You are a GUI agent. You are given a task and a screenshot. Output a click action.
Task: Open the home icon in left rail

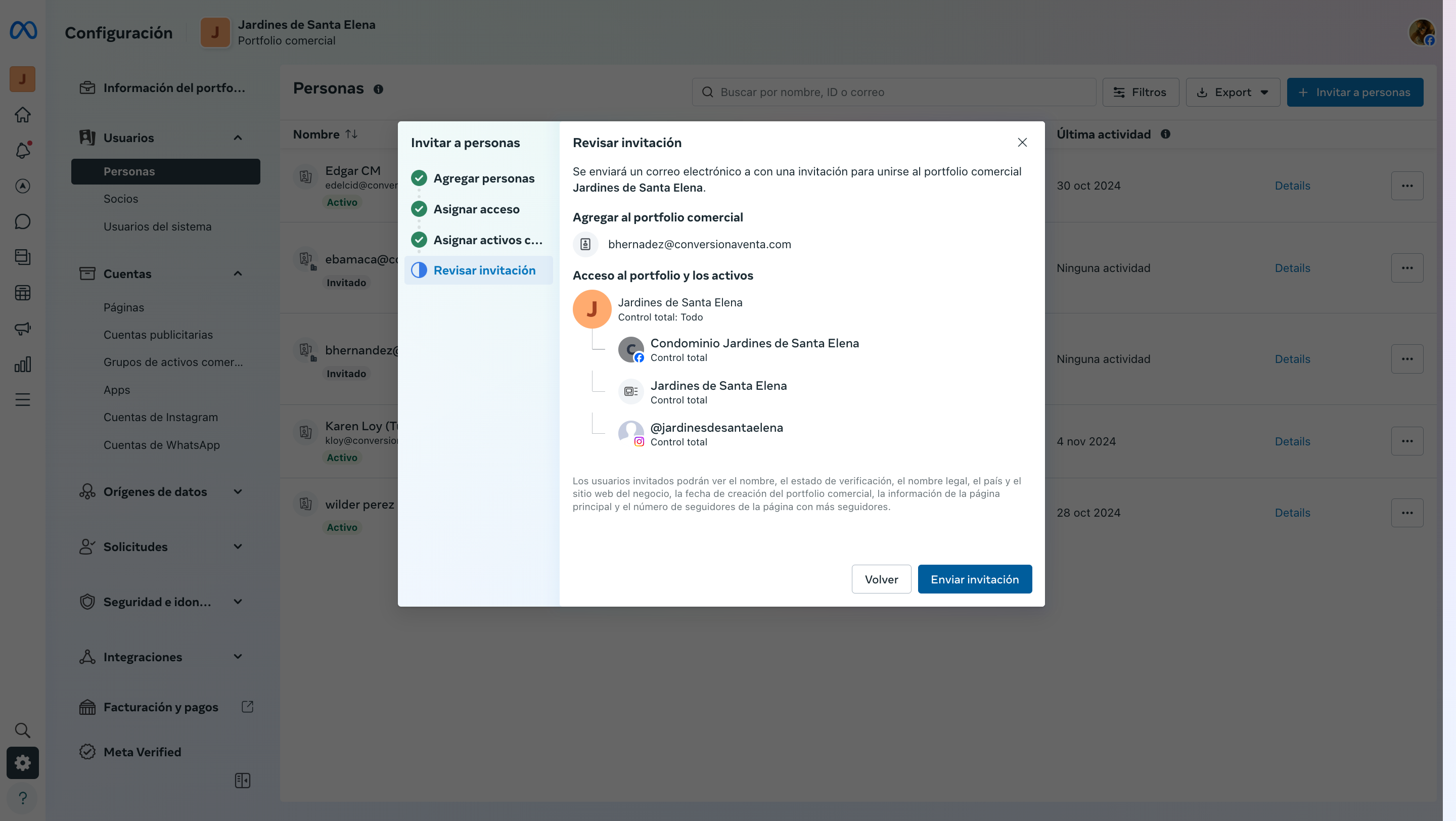tap(23, 115)
